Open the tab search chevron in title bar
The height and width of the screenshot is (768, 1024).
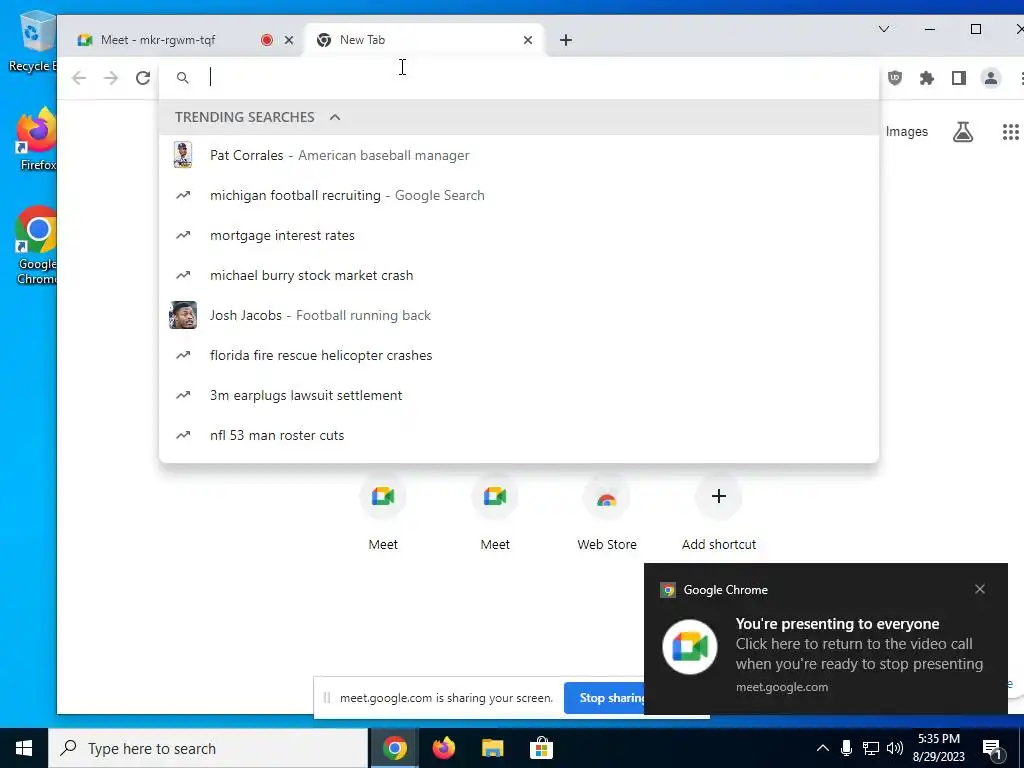[884, 29]
